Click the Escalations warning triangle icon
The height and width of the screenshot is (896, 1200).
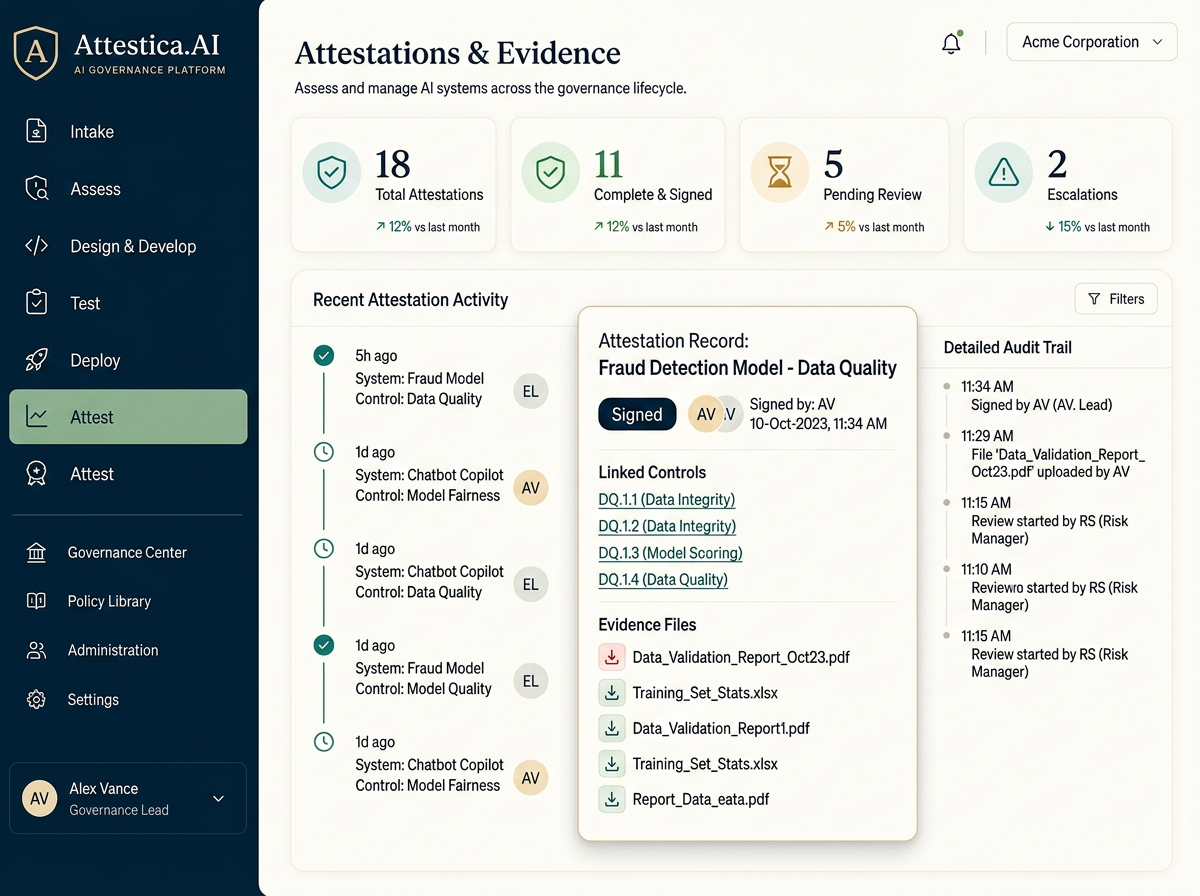tap(1003, 173)
